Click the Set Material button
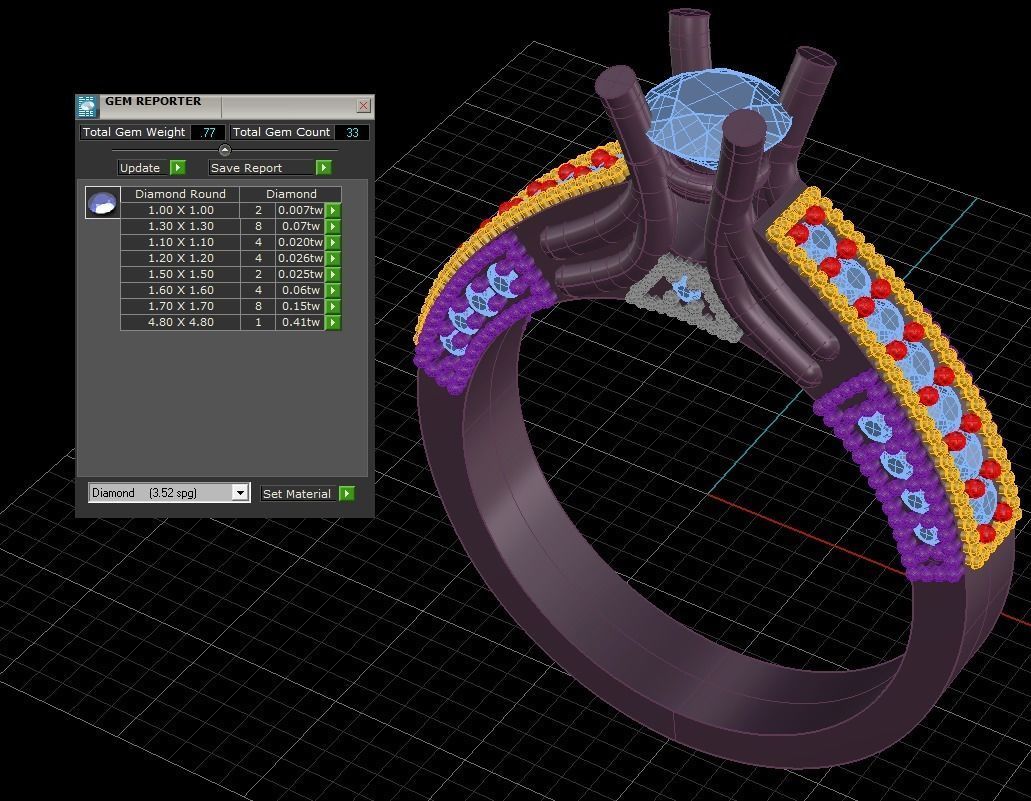Image resolution: width=1031 pixels, height=801 pixels. [299, 493]
